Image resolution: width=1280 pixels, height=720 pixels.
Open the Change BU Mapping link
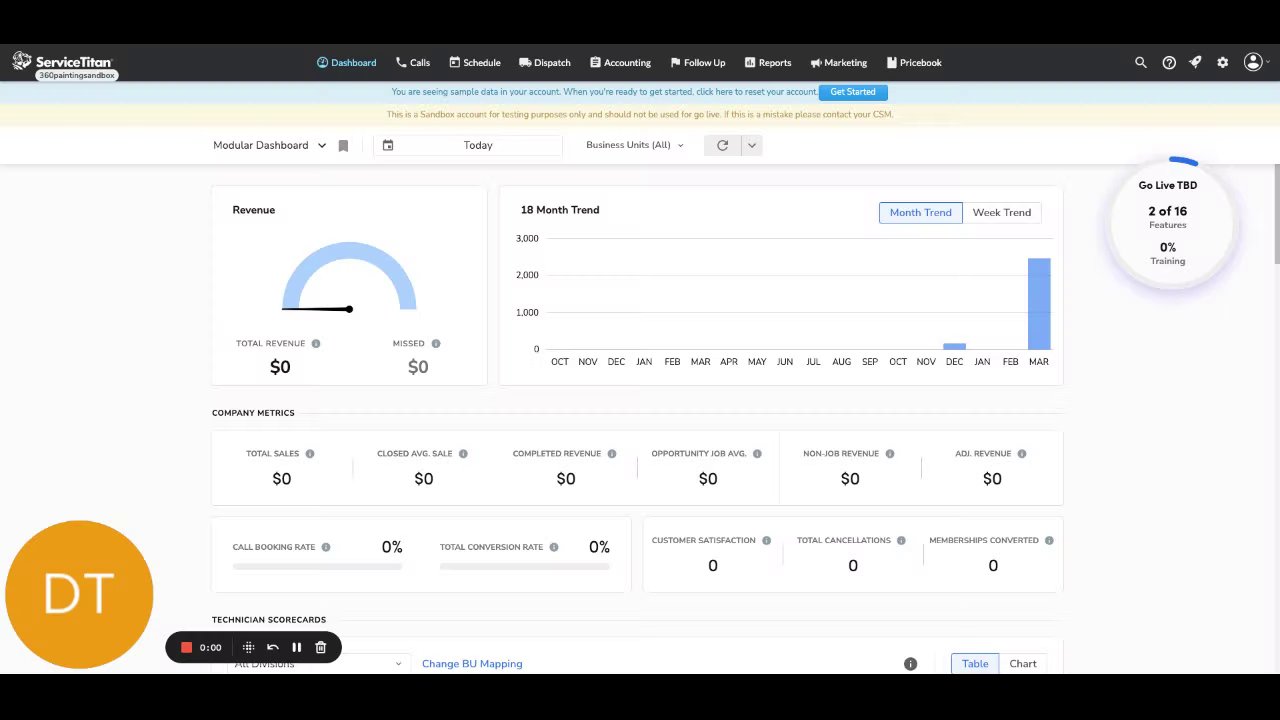[472, 663]
